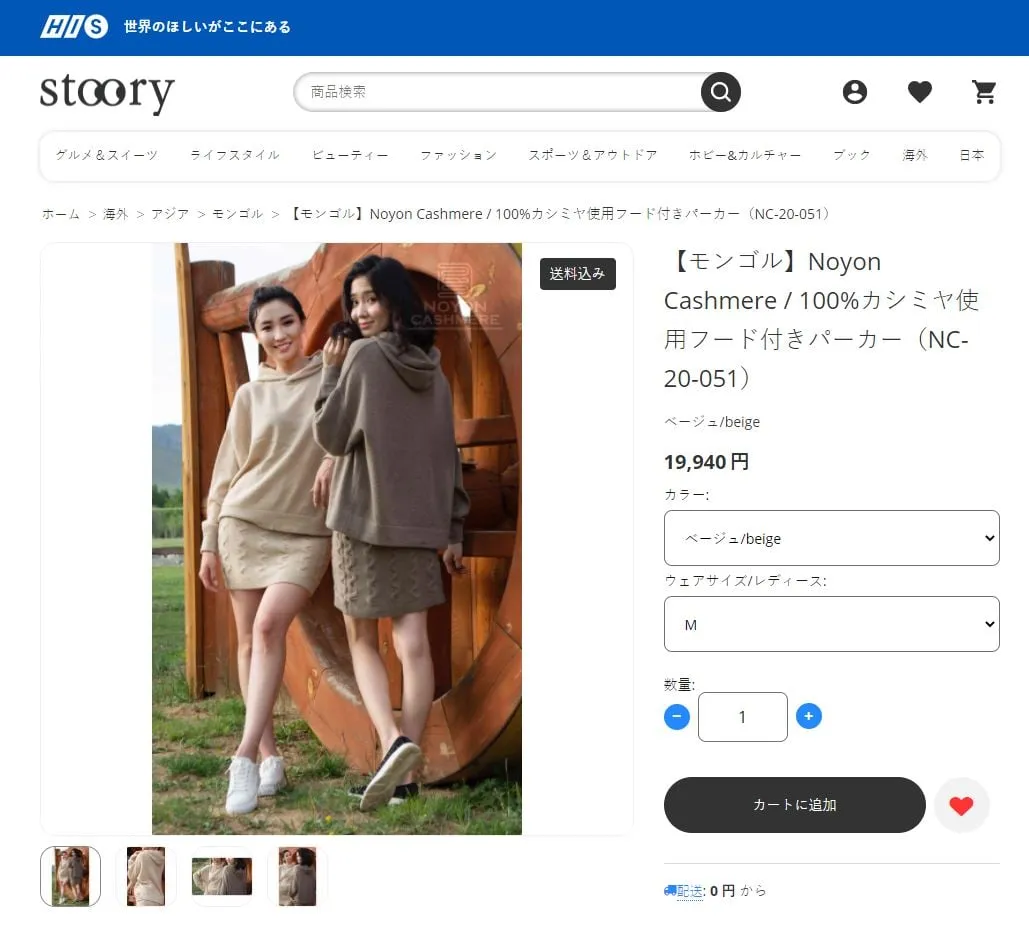Increase quantity with plus button
This screenshot has height=927, width=1029.
pyautogui.click(x=808, y=716)
